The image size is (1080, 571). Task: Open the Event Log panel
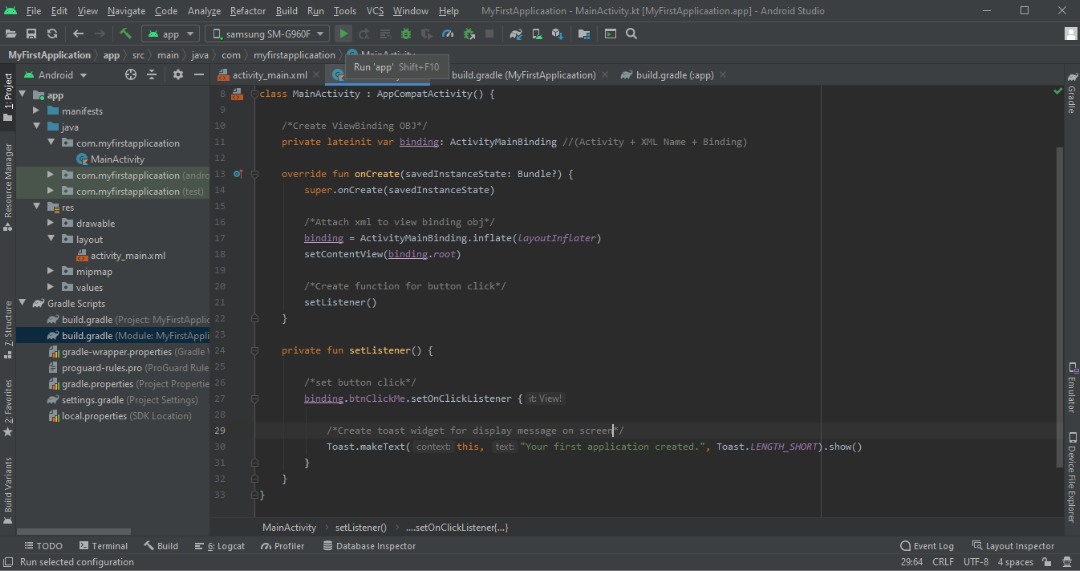[927, 546]
